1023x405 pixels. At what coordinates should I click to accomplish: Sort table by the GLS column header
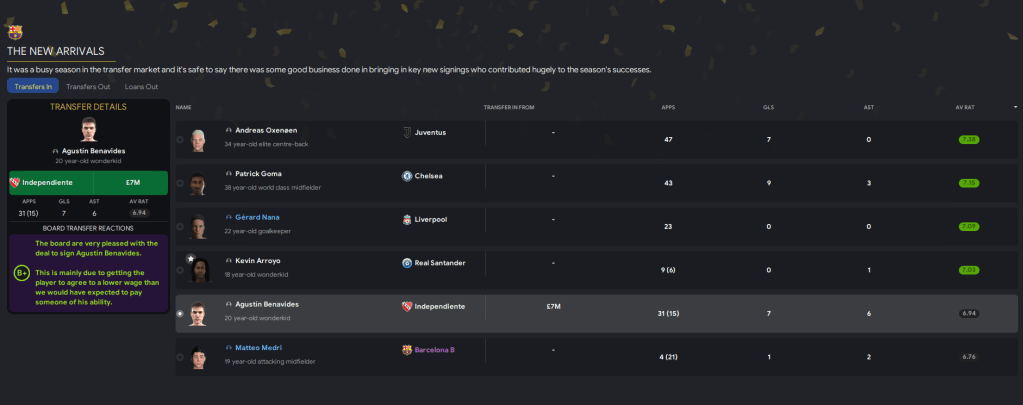point(768,106)
